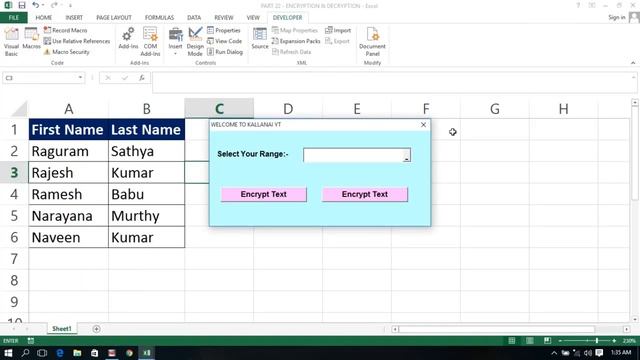Click Sign in link
This screenshot has width=640, height=360.
(616, 17)
